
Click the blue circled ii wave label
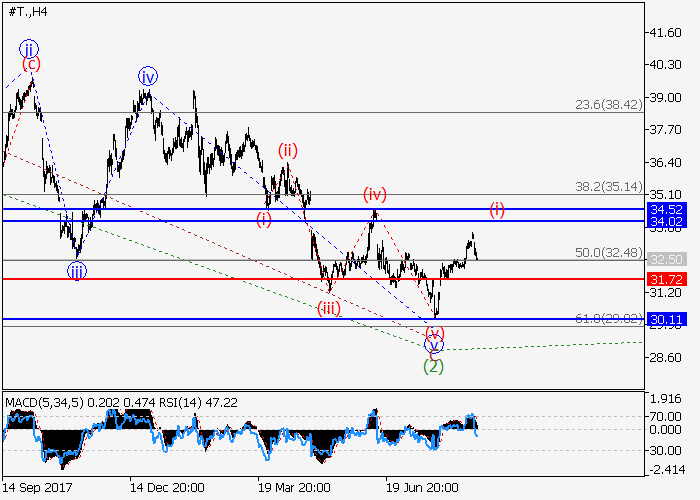pyautogui.click(x=29, y=49)
